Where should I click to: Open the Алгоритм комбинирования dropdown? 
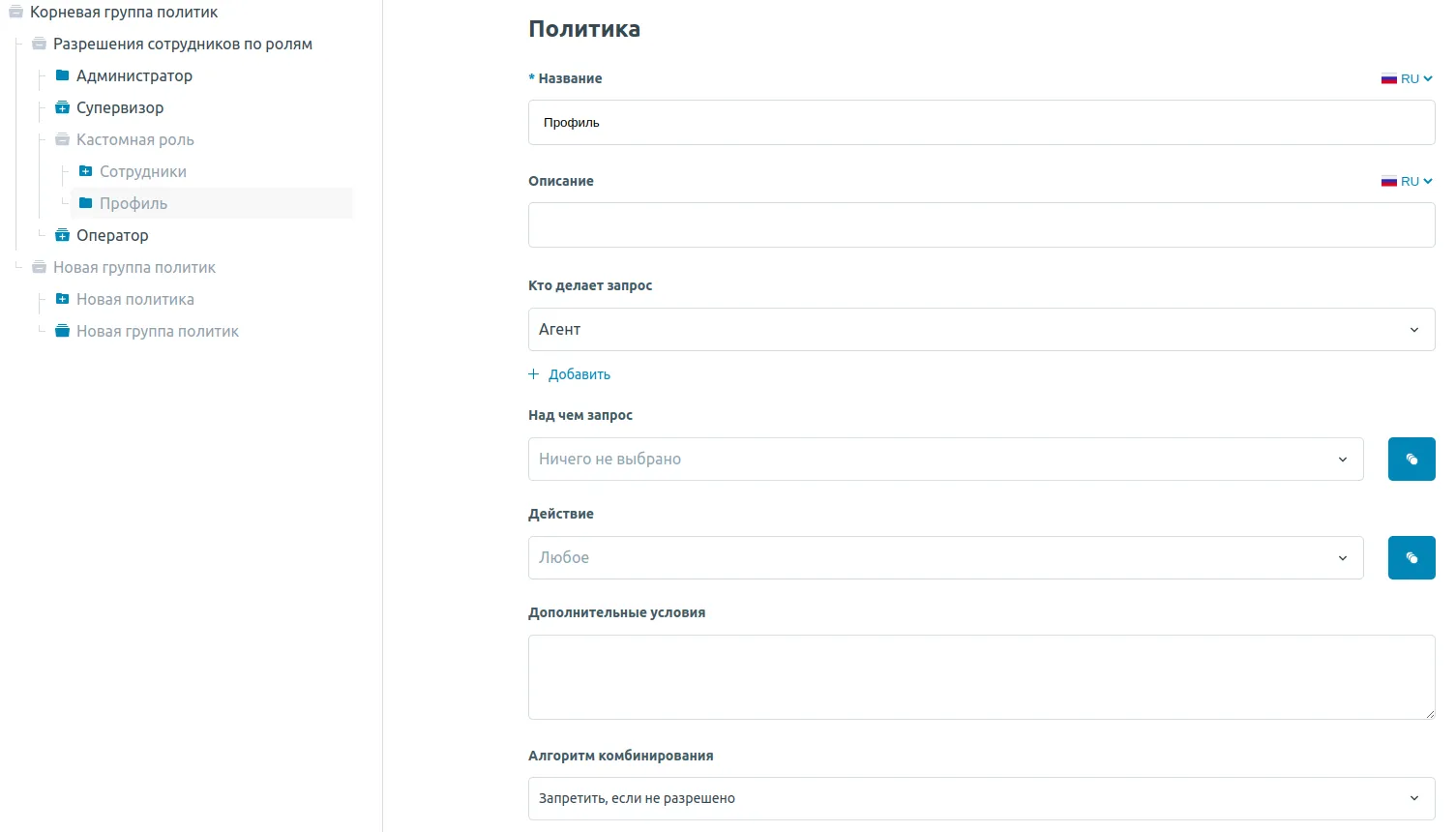click(x=981, y=799)
